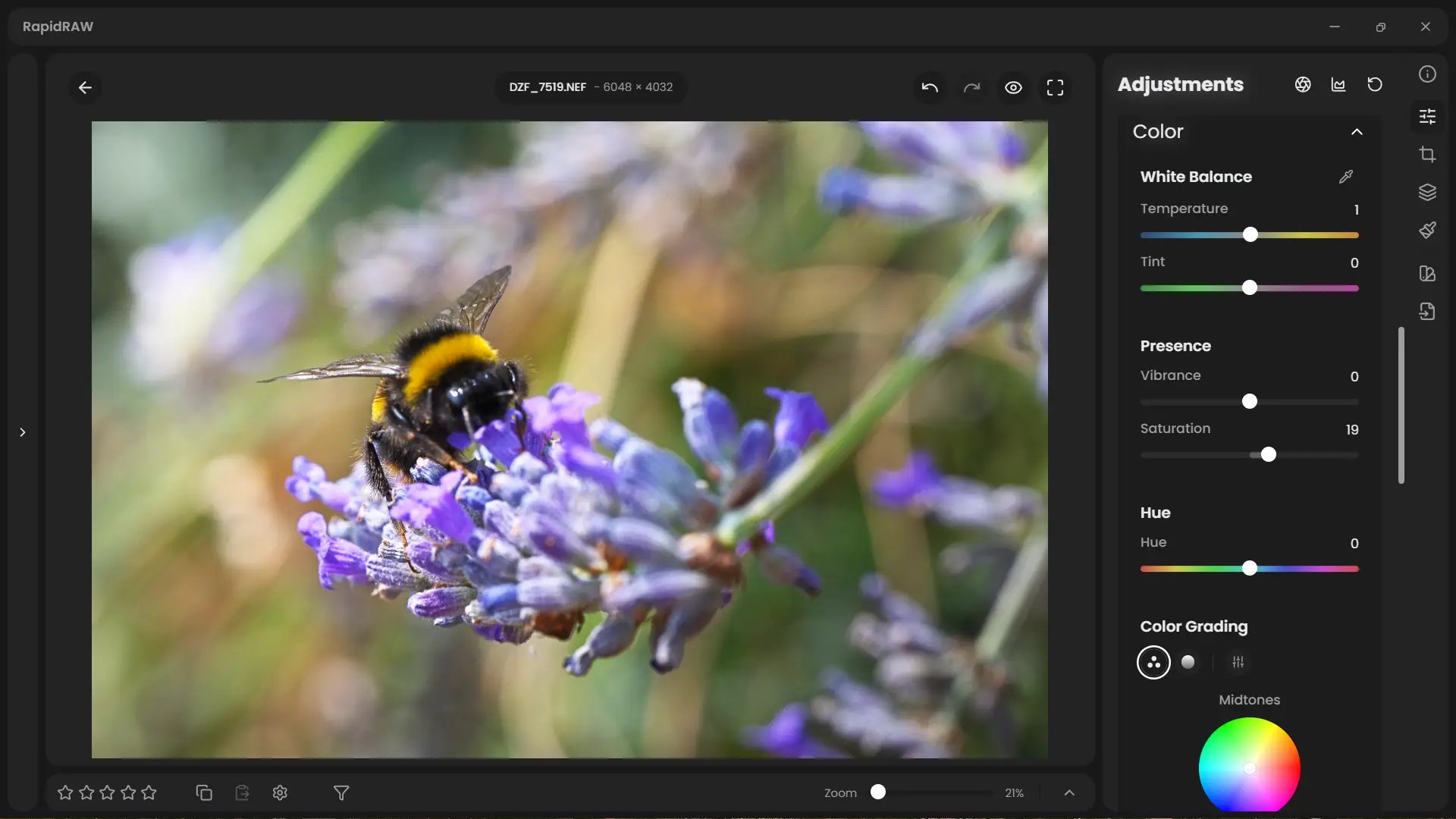Pick a color on the Midtones wheel
This screenshot has width=1456, height=819.
pos(1250,766)
